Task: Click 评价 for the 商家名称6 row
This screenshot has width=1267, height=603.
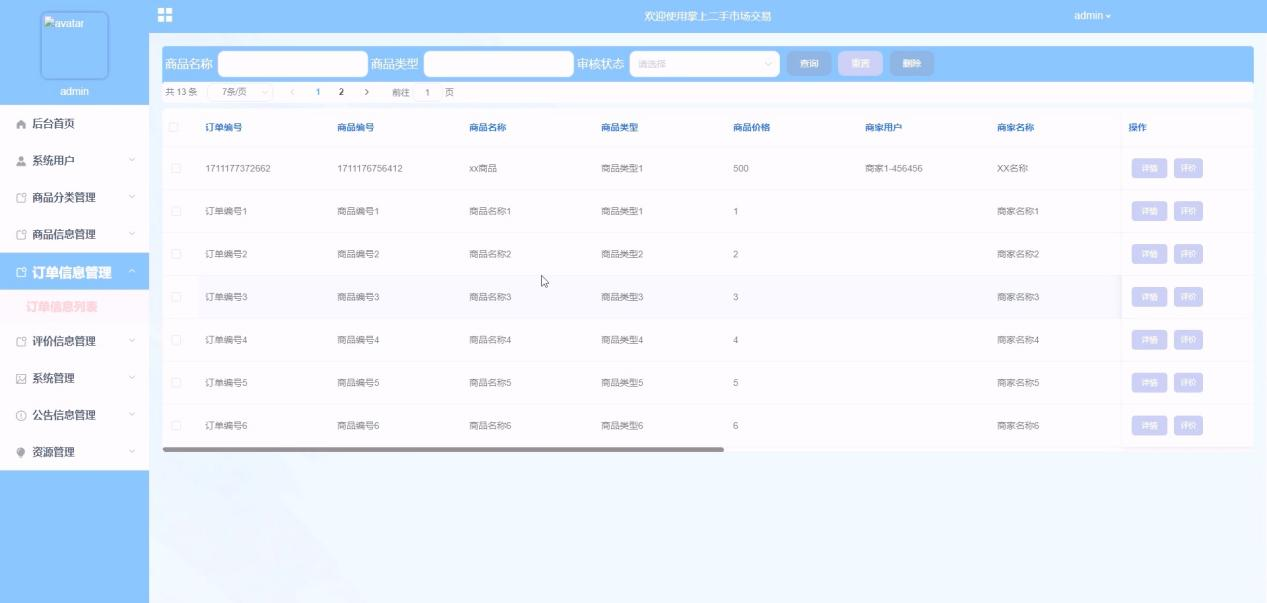Action: 1188,427
